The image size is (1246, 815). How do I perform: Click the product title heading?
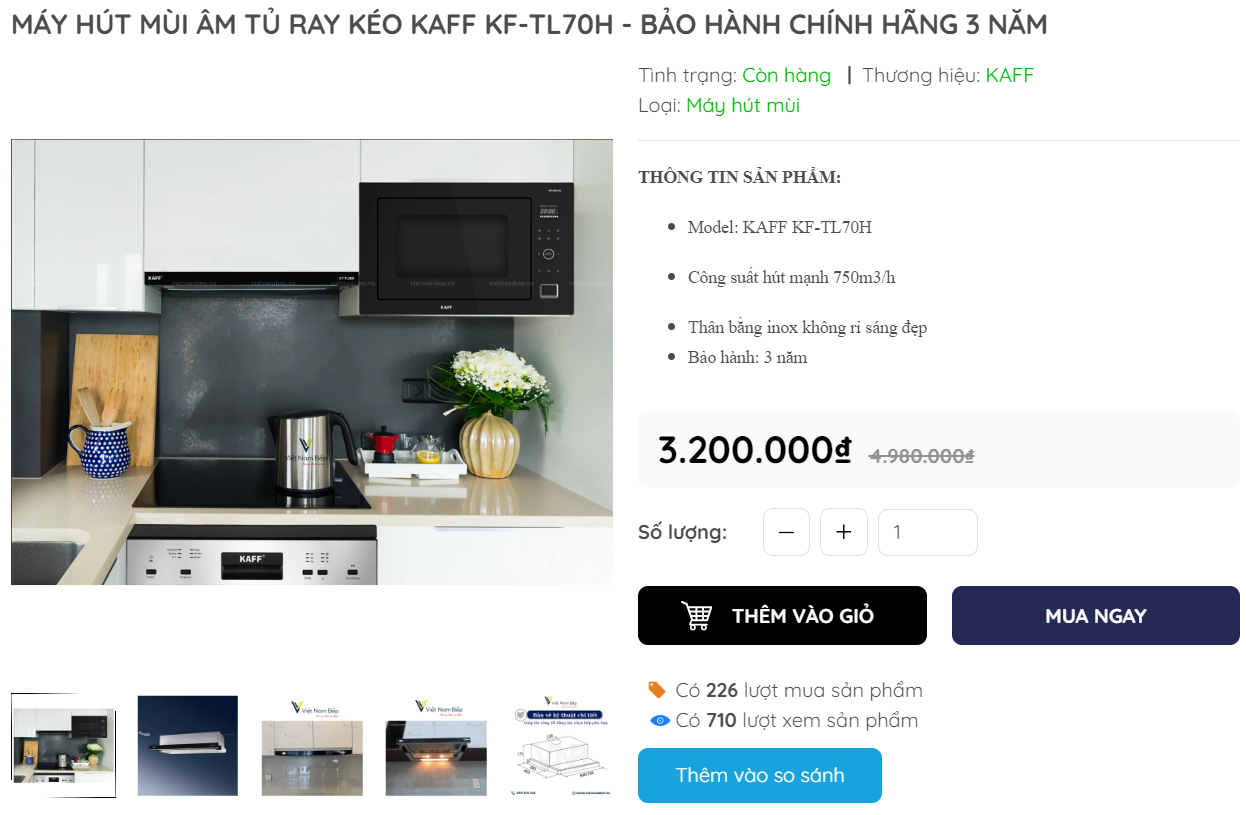click(x=529, y=25)
